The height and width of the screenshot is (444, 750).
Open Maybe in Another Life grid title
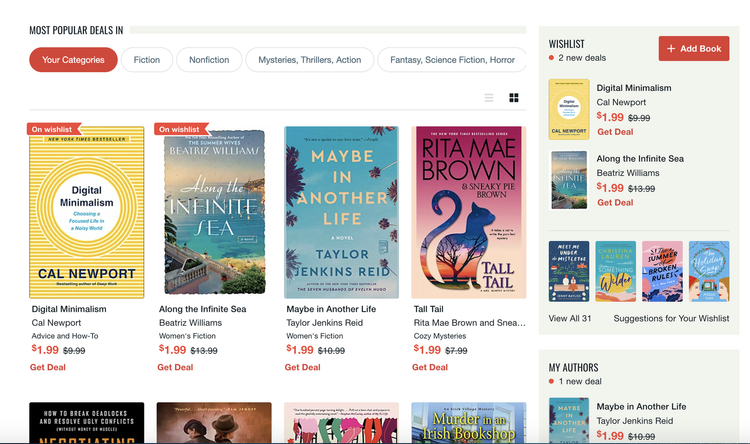[x=331, y=309]
